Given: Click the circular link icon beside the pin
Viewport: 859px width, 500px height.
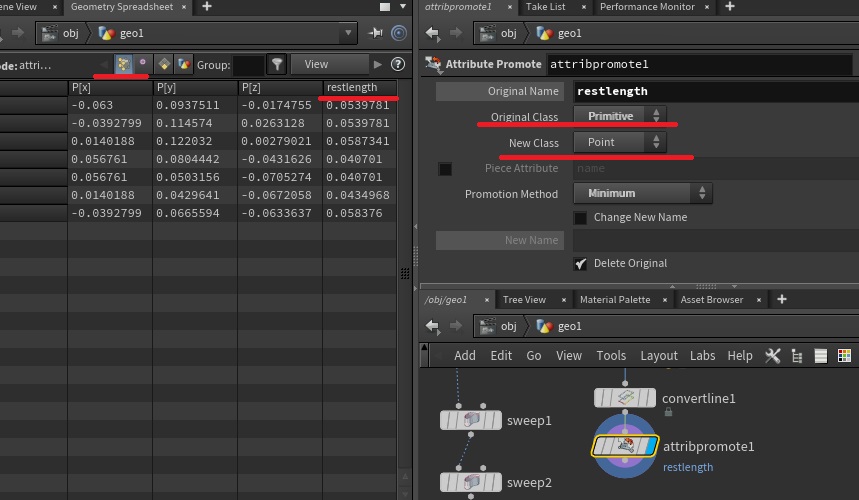Looking at the screenshot, I should tap(399, 33).
